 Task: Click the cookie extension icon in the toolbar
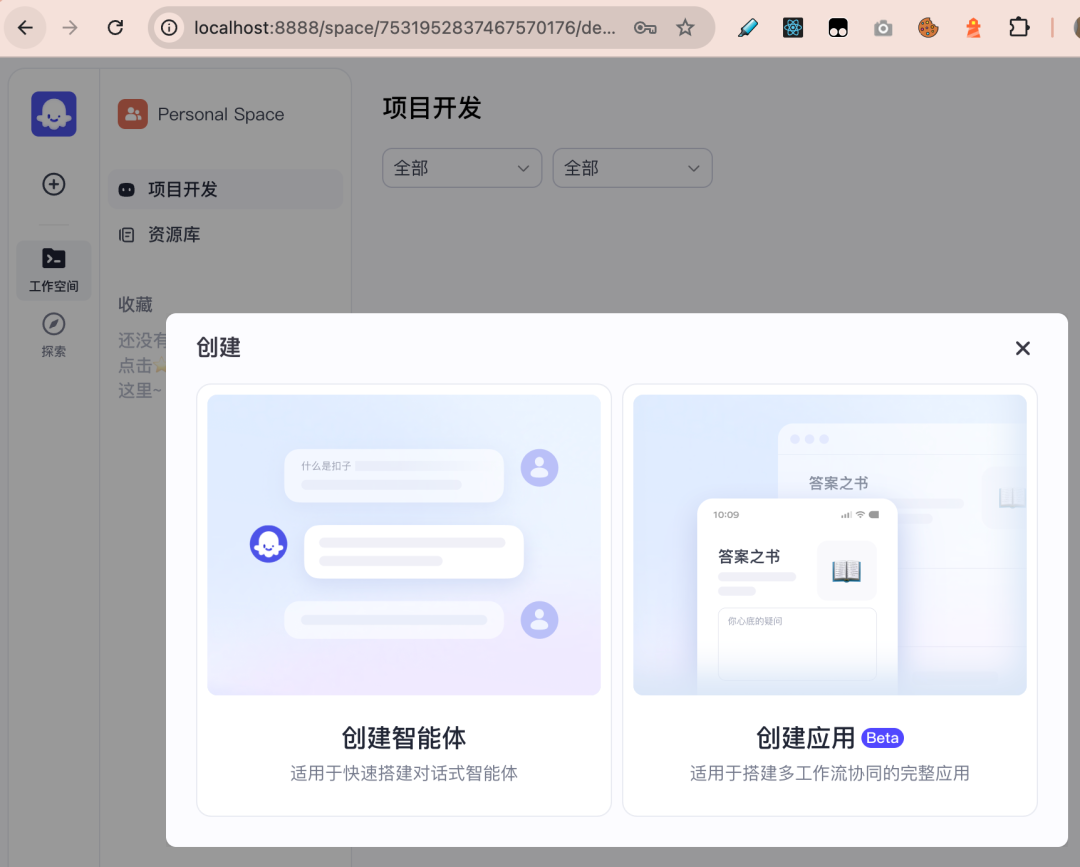pyautogui.click(x=928, y=27)
